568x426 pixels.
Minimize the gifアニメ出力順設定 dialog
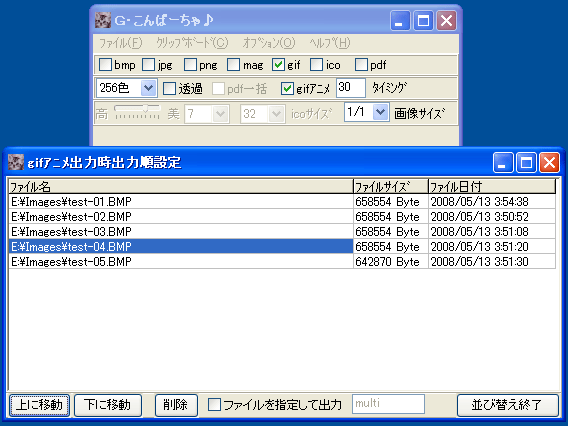click(503, 162)
